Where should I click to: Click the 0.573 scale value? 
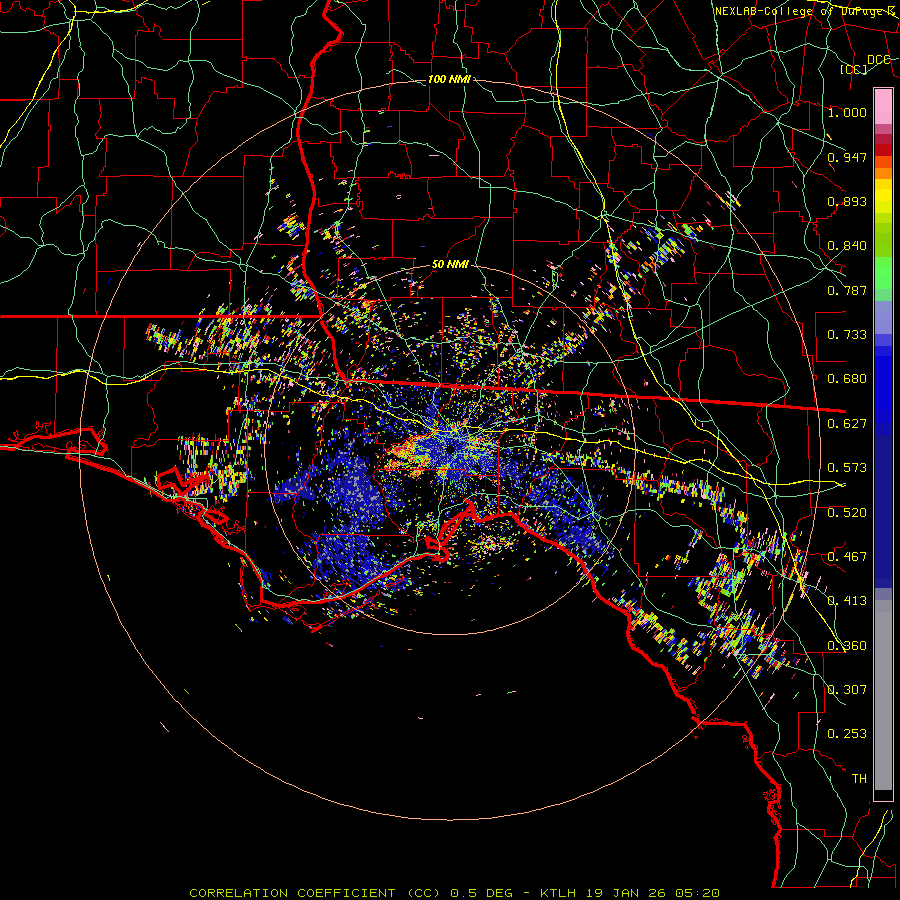point(847,467)
